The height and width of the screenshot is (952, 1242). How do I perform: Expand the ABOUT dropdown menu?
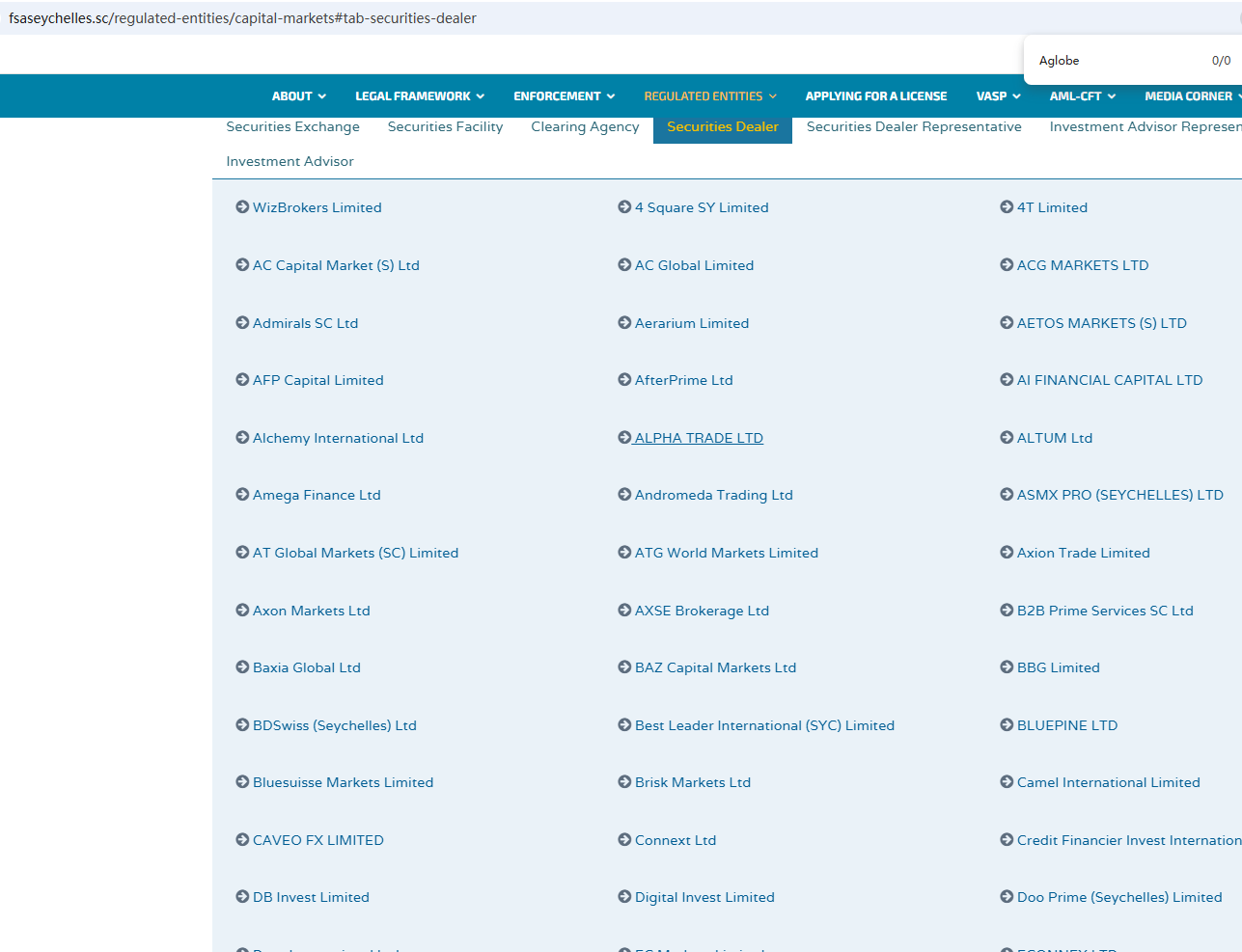pyautogui.click(x=299, y=96)
